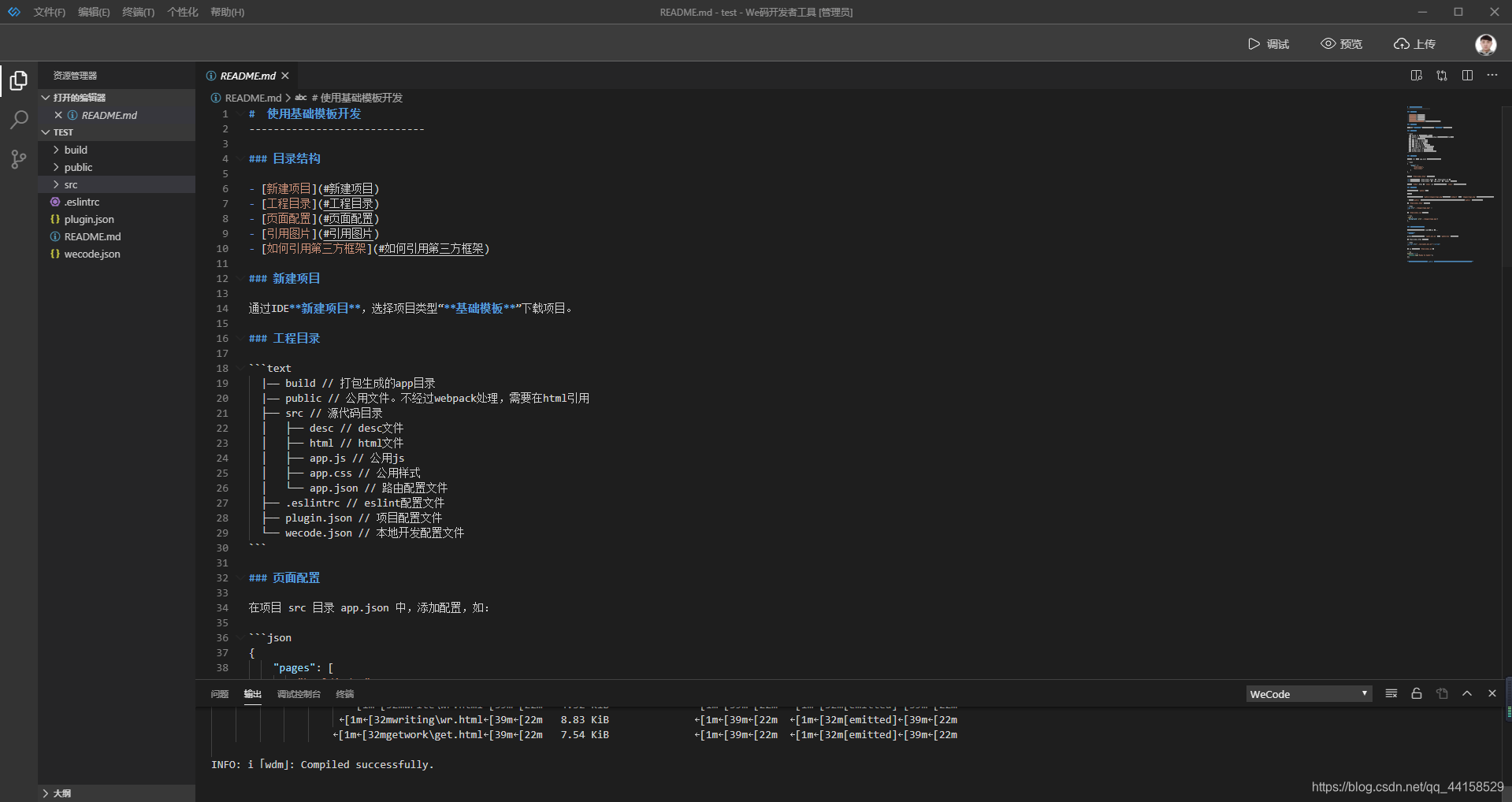Click the ### 页面配置 heading

[284, 578]
